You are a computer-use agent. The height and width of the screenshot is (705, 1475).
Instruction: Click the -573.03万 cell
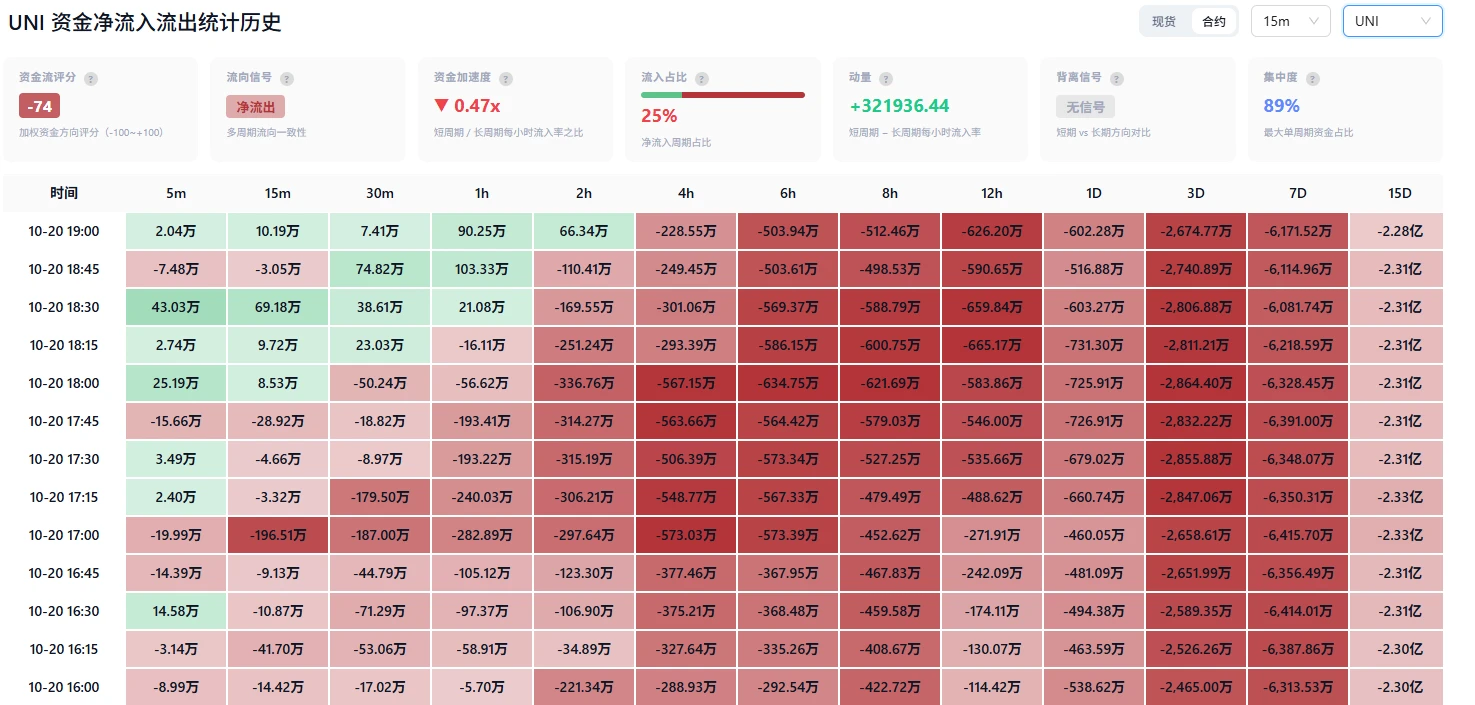tap(686, 535)
